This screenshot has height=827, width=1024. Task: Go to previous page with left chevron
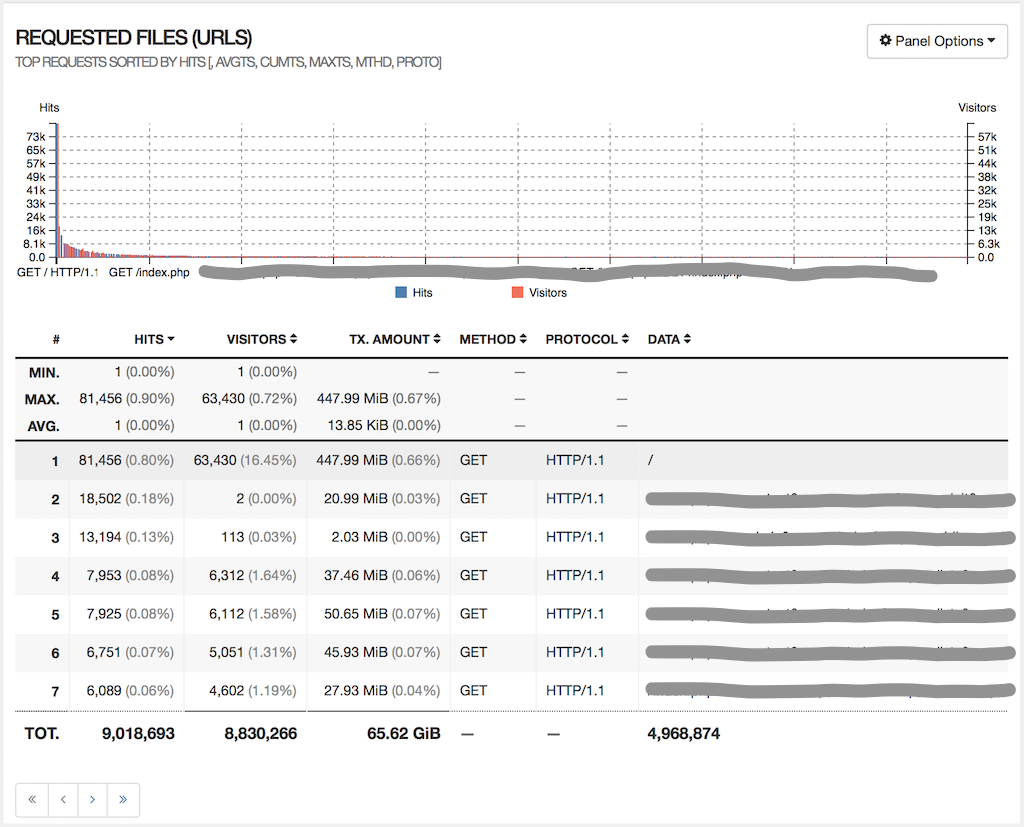62,799
